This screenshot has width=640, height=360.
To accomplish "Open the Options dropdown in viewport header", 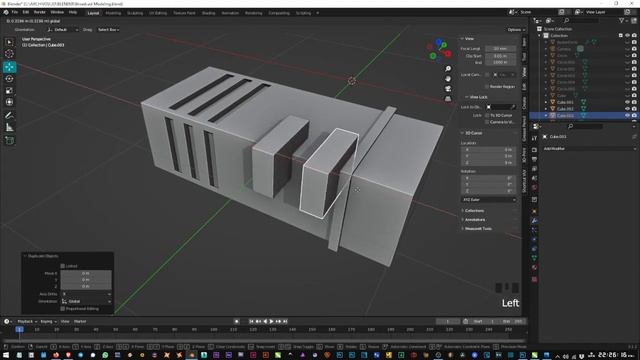I will [x=516, y=30].
